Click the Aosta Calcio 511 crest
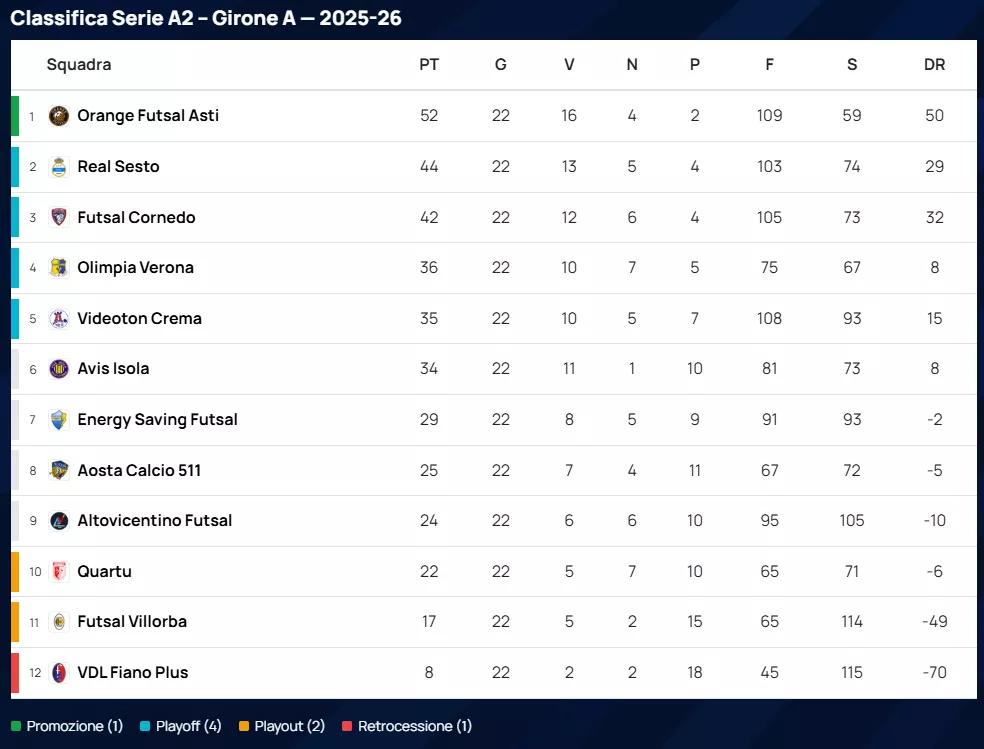The height and width of the screenshot is (749, 984). coord(59,470)
